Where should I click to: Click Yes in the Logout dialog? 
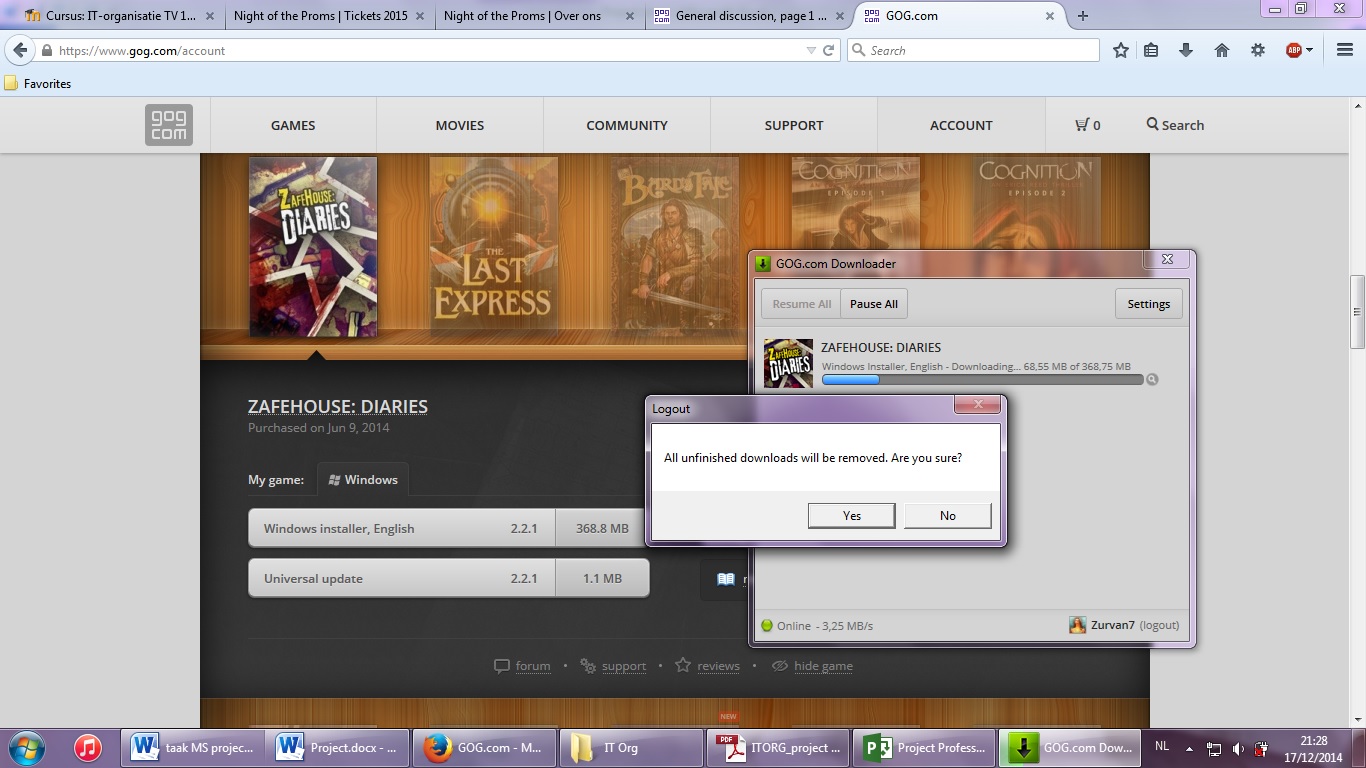pyautogui.click(x=851, y=515)
